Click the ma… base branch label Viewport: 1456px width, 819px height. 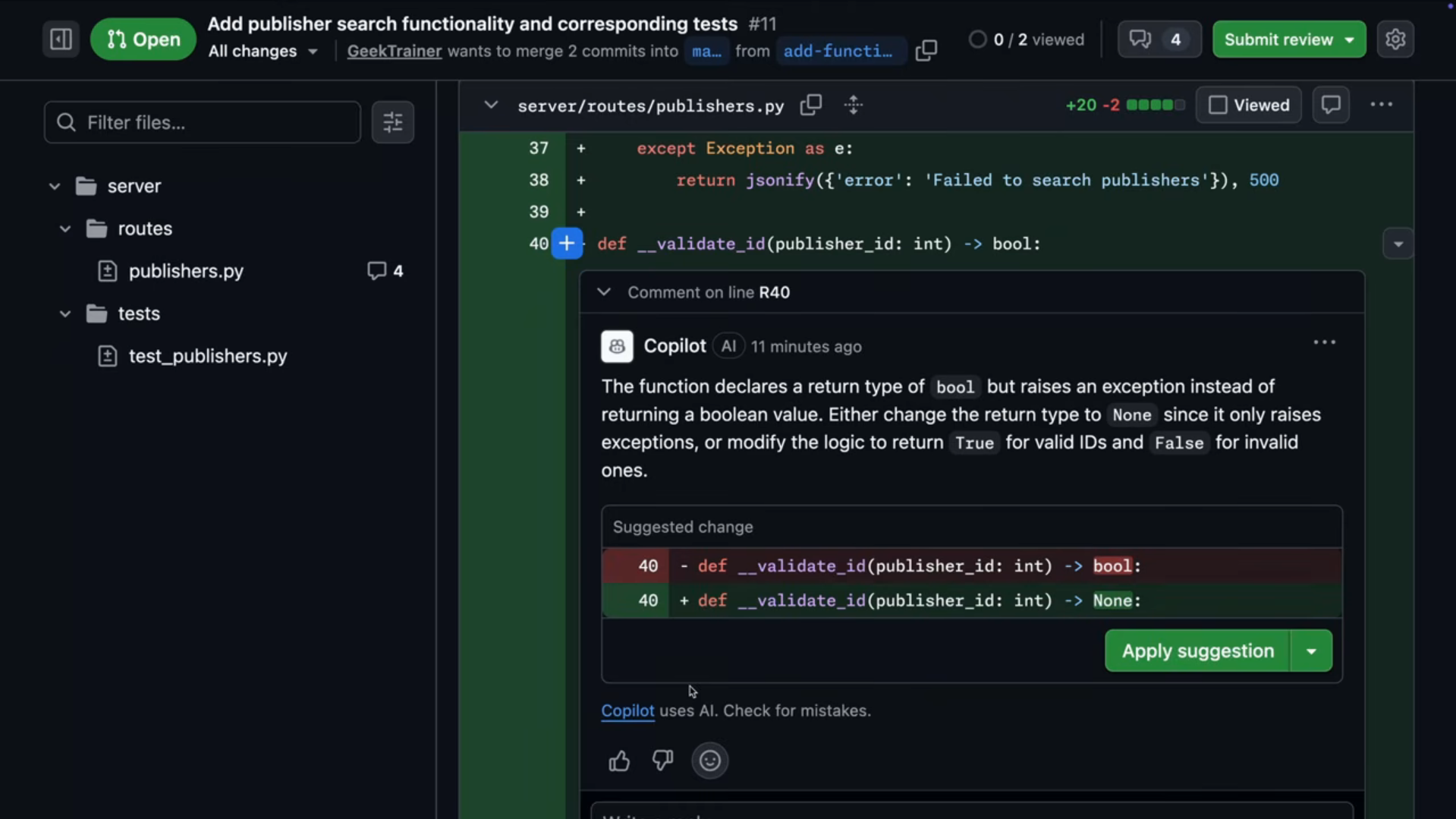tap(706, 52)
